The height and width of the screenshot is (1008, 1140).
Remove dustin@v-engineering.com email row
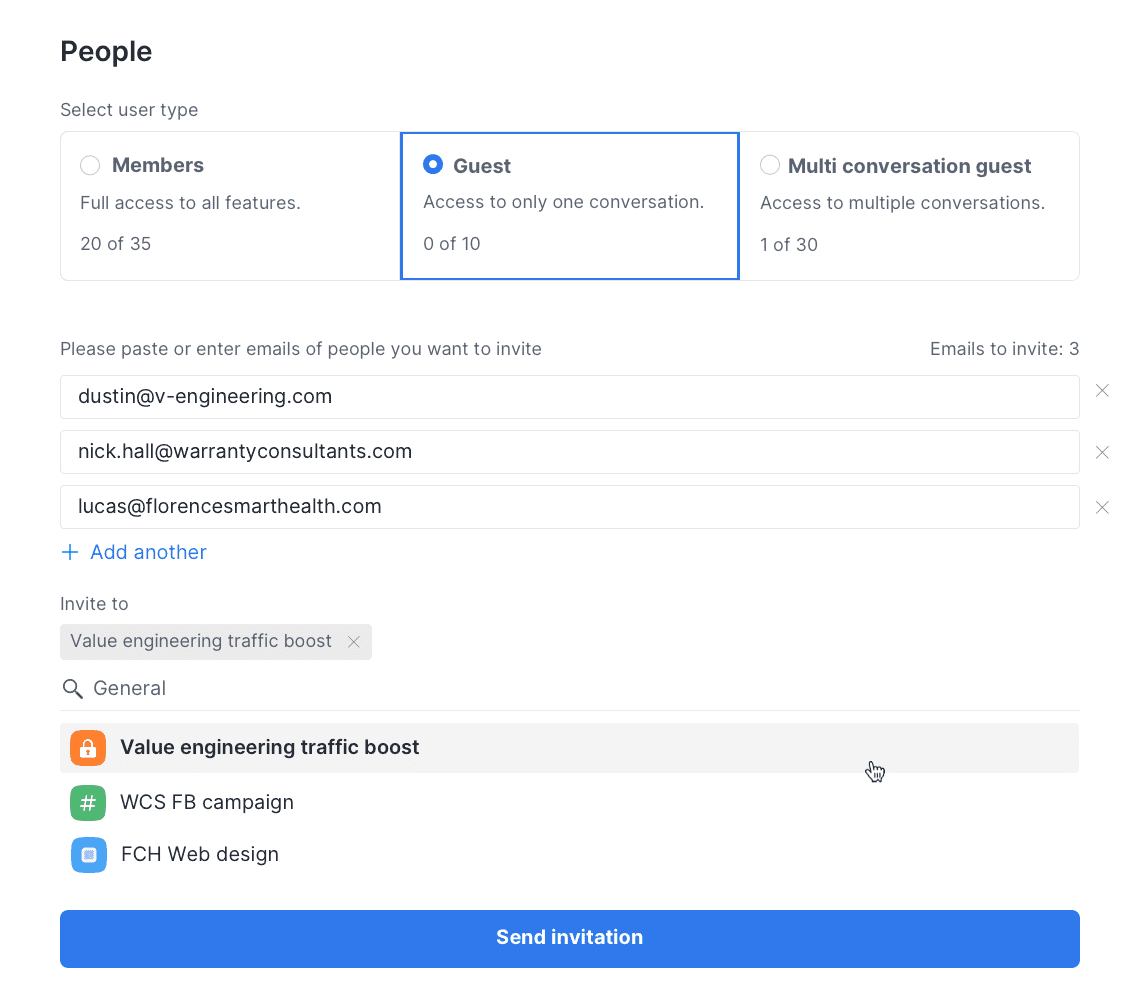[1102, 391]
